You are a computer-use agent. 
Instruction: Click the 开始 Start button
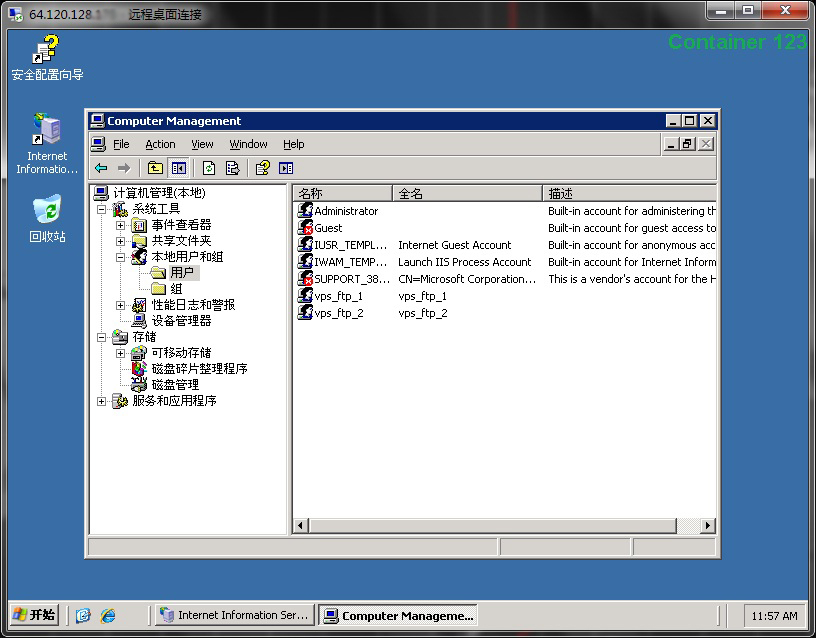[34, 615]
